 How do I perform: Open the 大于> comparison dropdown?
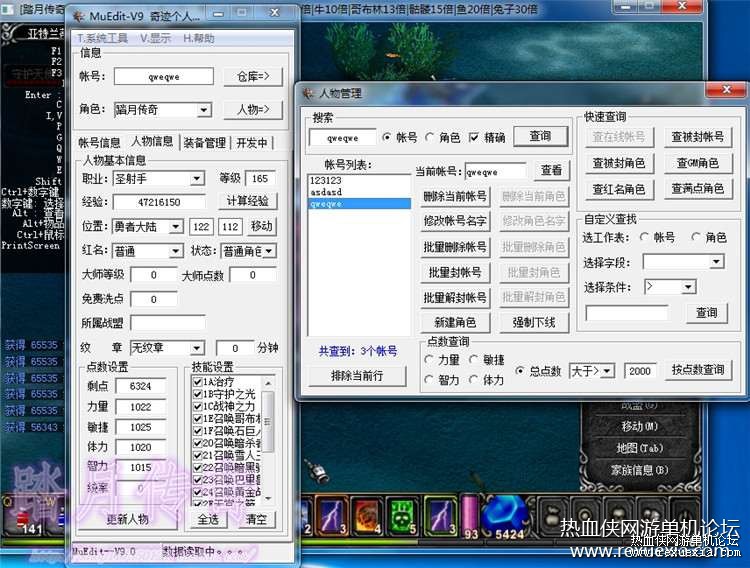coord(607,370)
